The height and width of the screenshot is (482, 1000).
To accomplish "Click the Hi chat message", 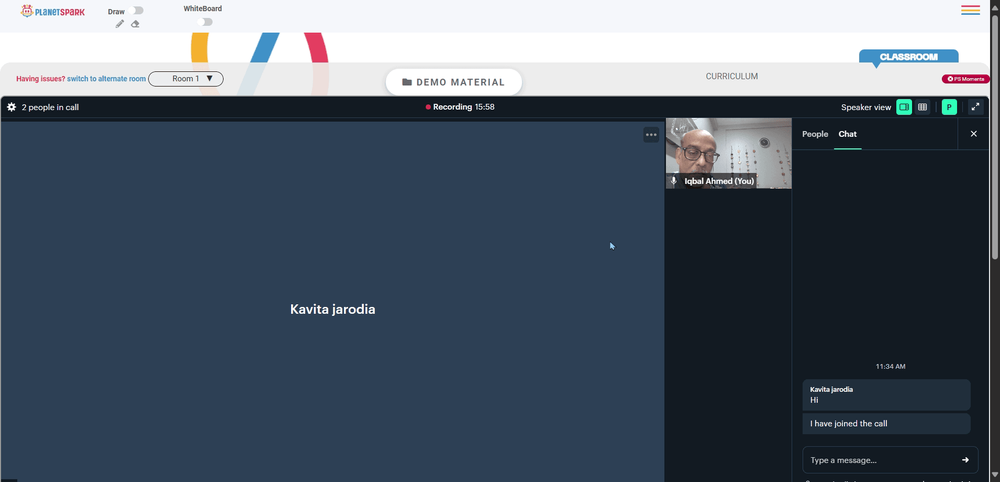I will point(886,395).
